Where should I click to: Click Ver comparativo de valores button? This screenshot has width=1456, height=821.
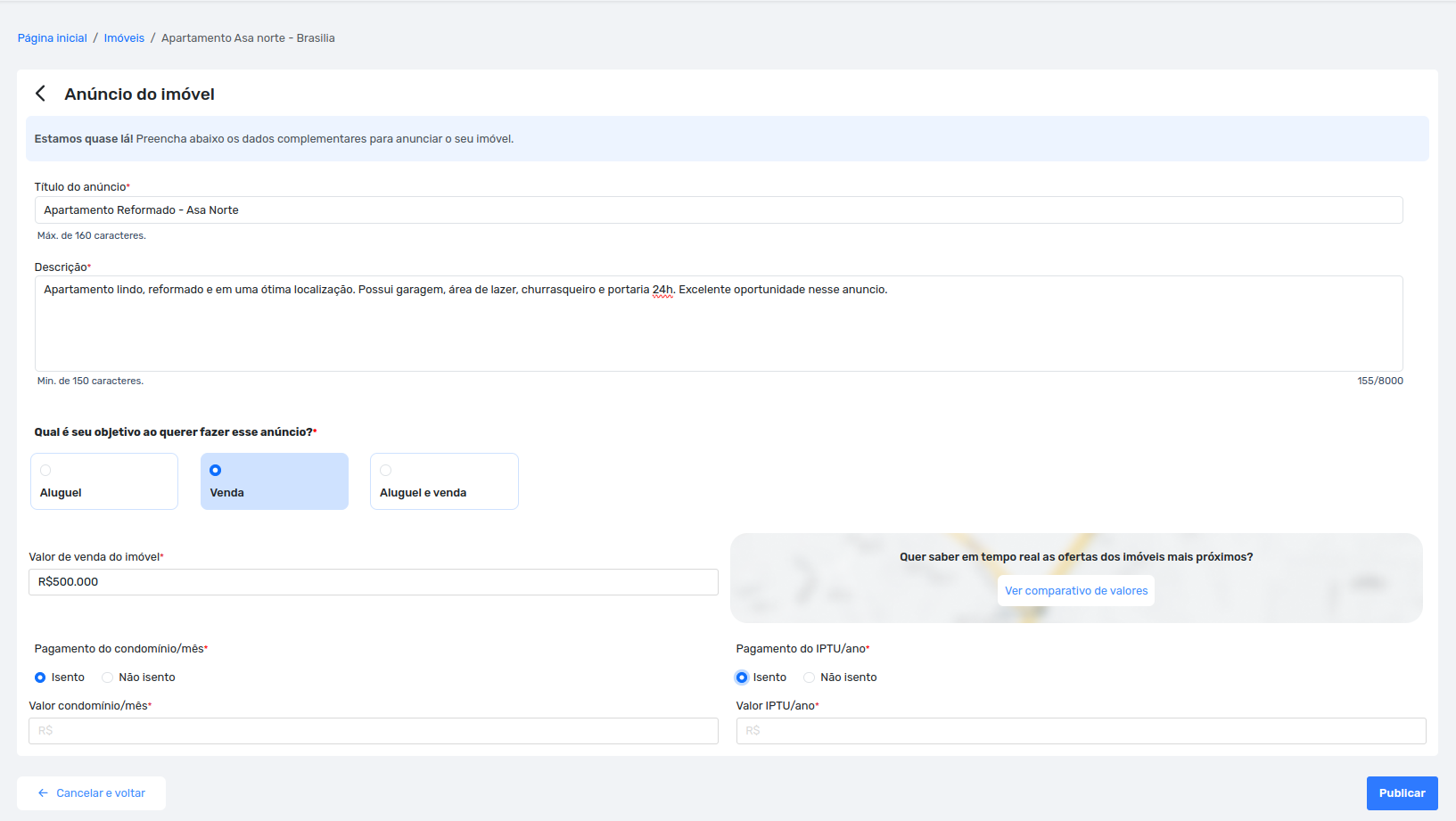[x=1075, y=591]
